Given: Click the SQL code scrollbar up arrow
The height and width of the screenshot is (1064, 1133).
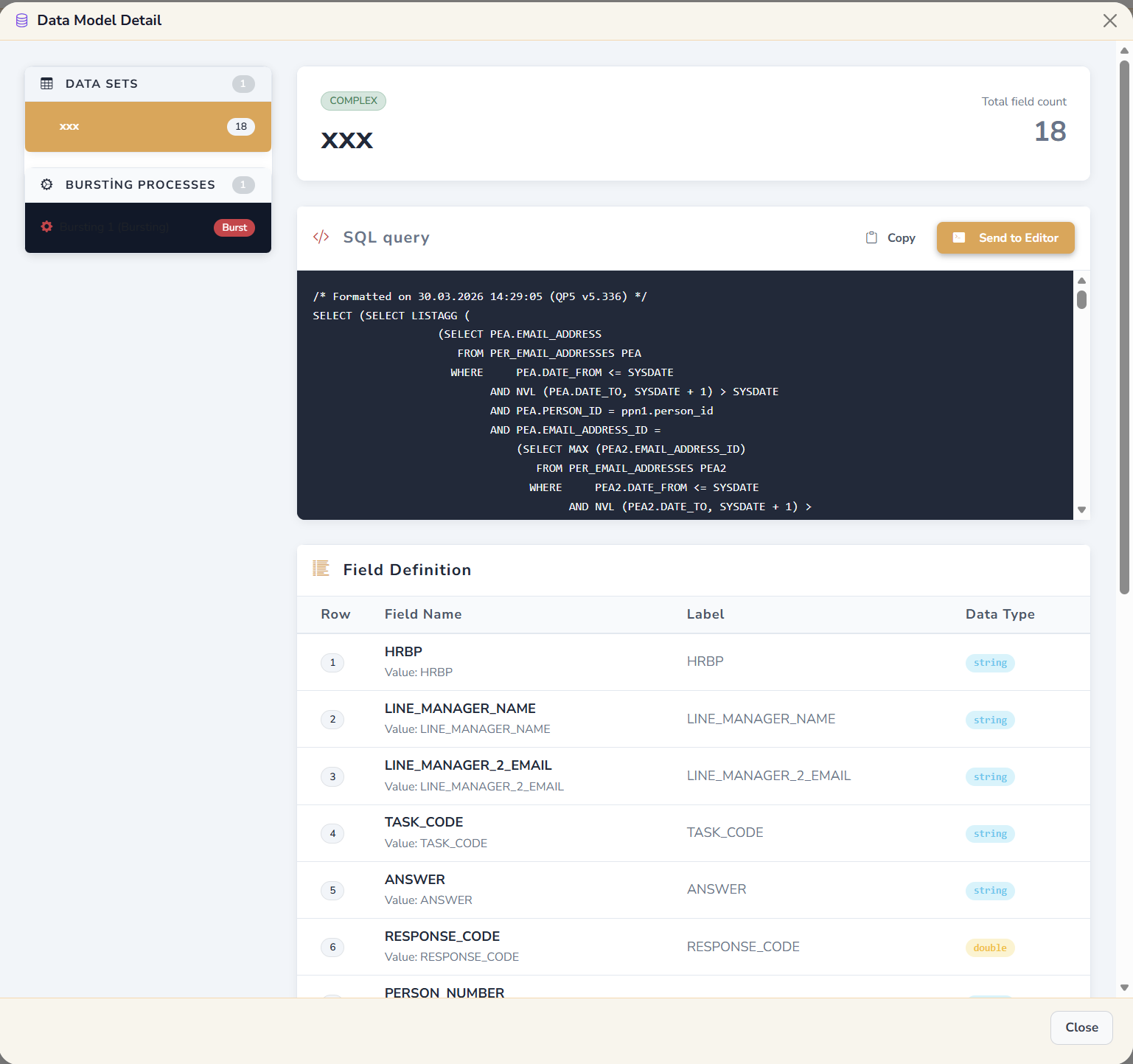Looking at the screenshot, I should 1081,280.
